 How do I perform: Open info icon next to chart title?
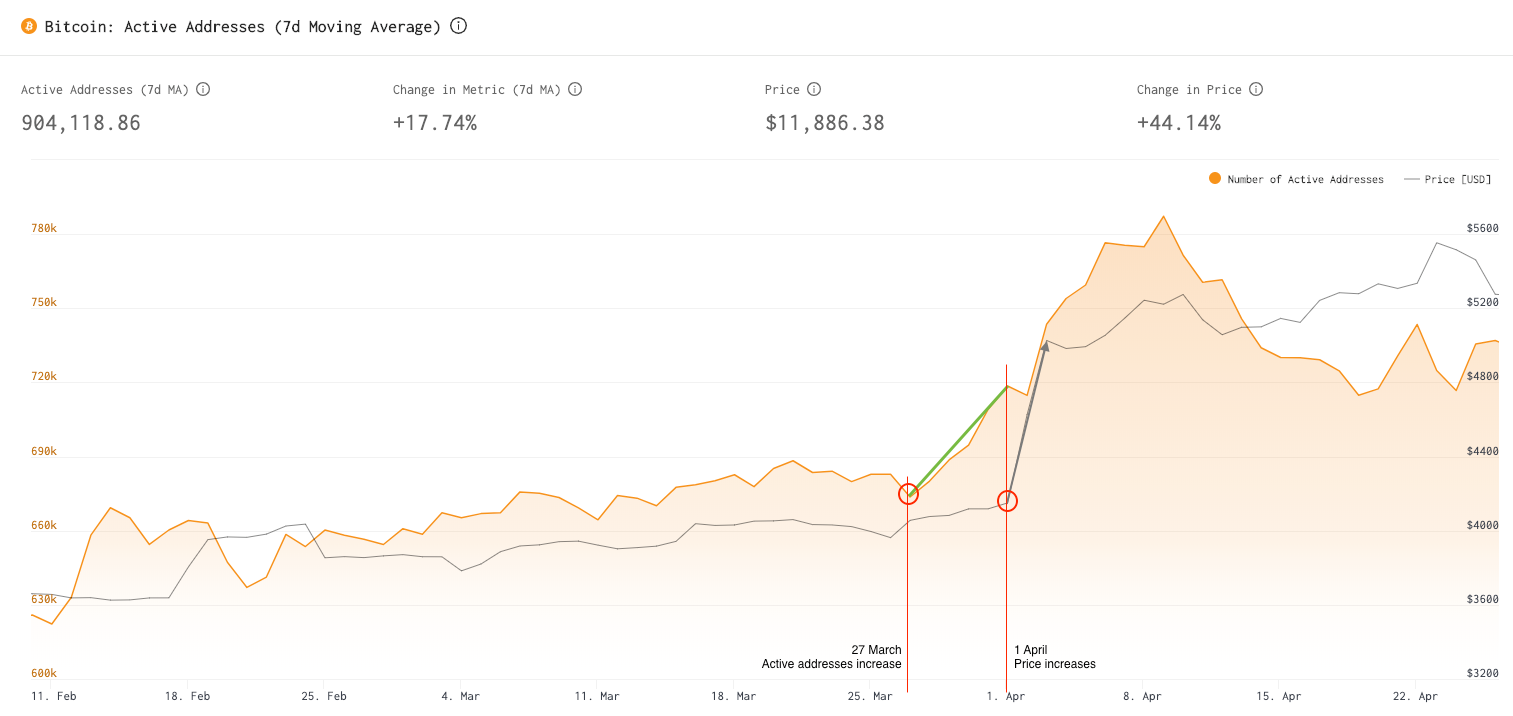458,26
